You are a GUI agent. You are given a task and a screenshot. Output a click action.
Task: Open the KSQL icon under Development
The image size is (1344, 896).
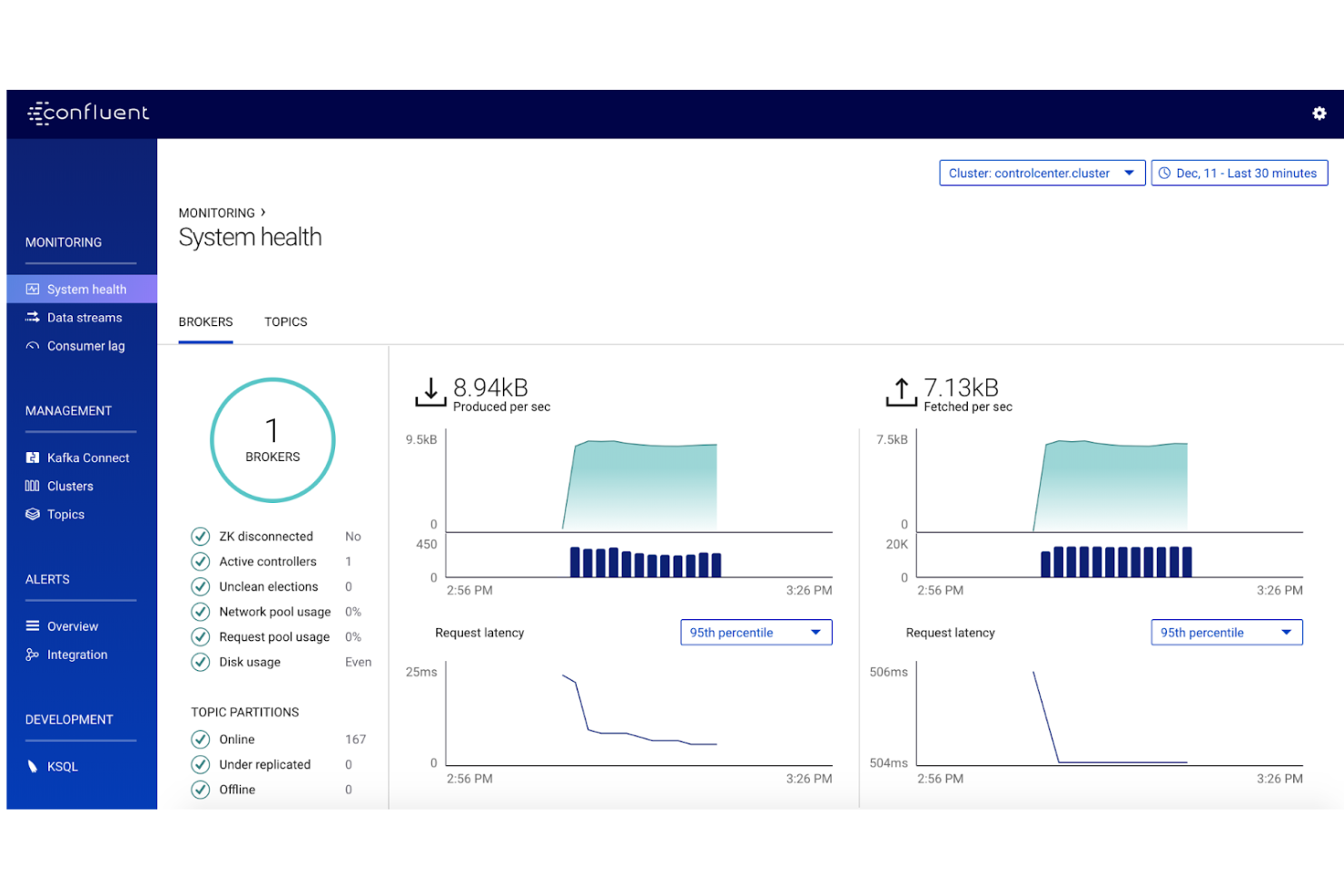tap(32, 766)
